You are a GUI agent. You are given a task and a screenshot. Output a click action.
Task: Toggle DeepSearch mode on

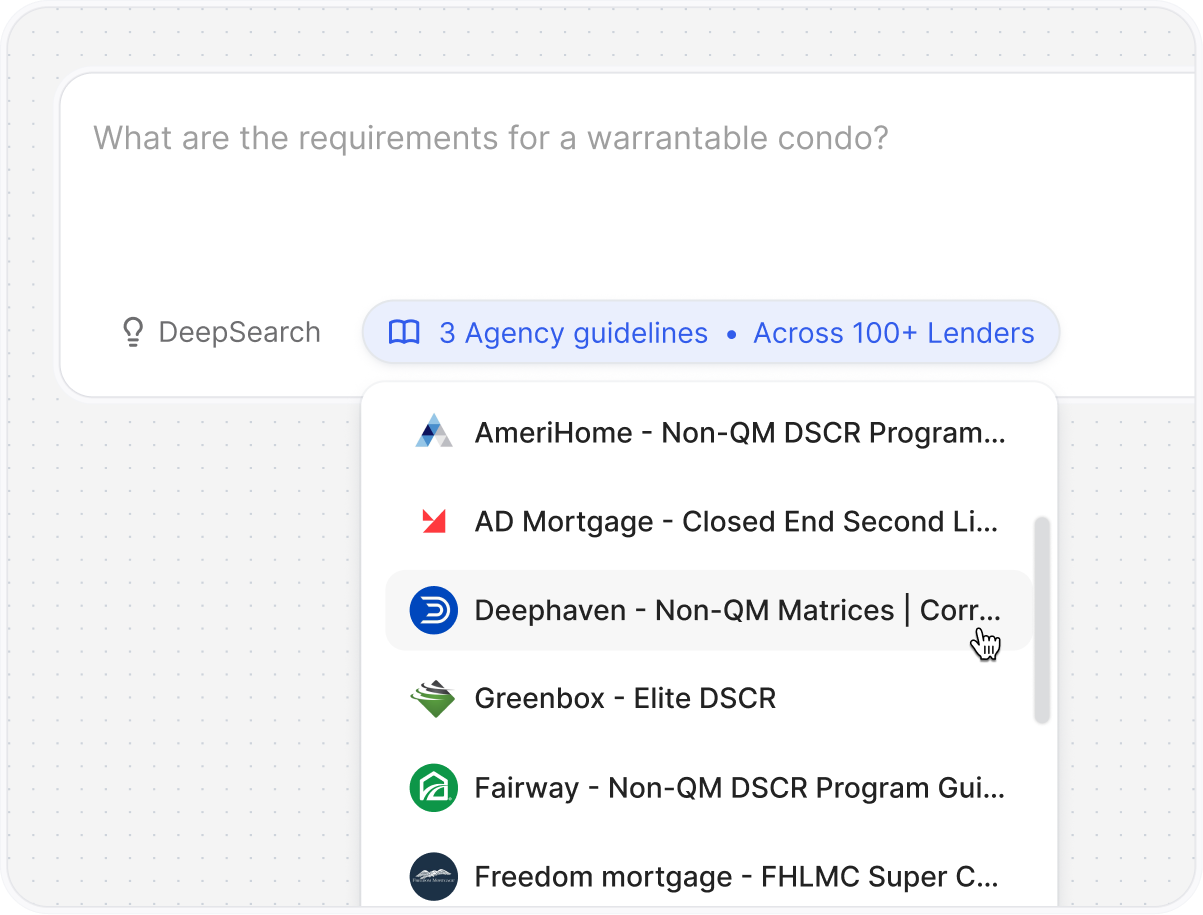[221, 332]
